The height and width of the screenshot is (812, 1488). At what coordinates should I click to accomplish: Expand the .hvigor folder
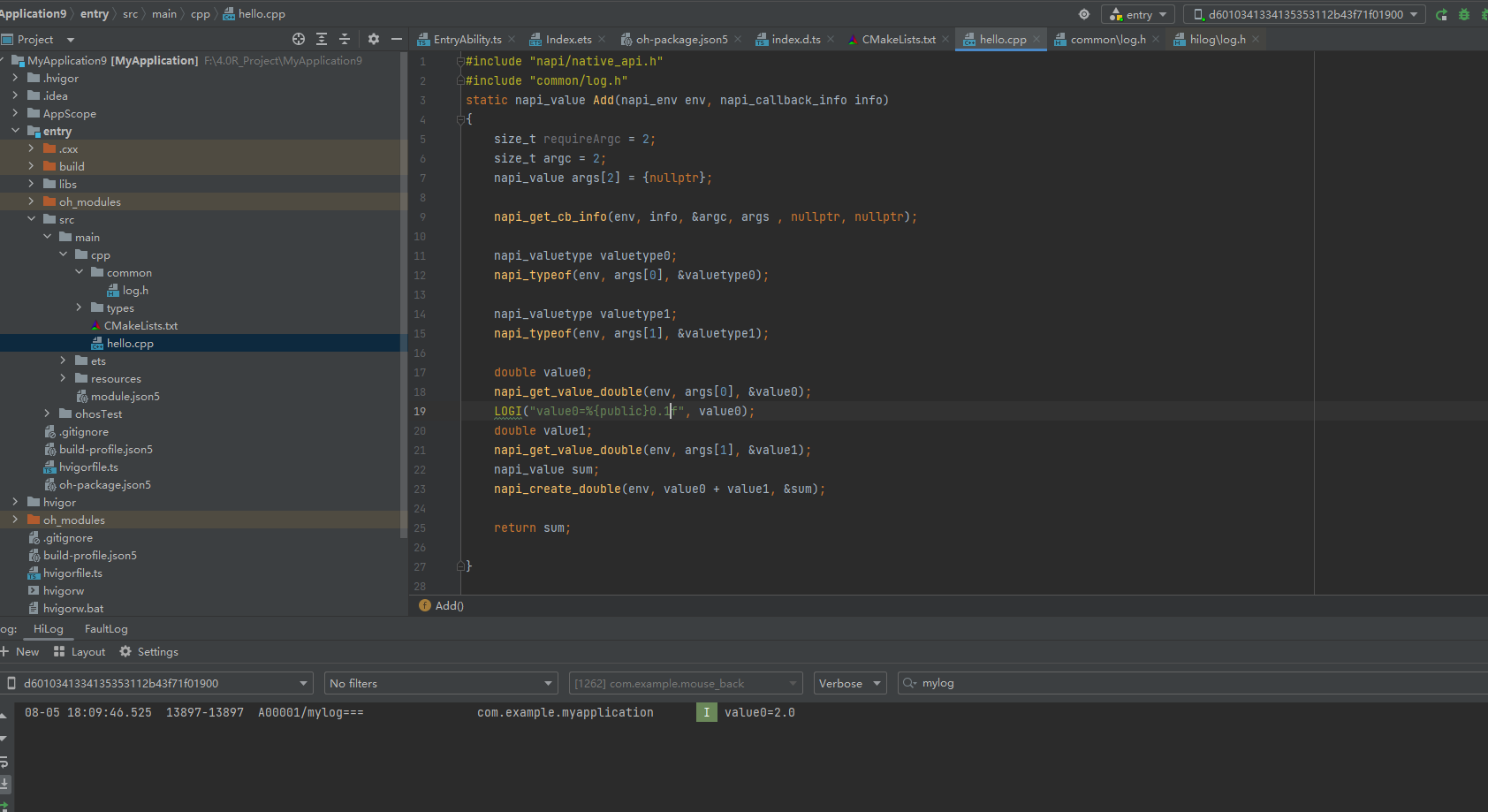click(x=15, y=78)
